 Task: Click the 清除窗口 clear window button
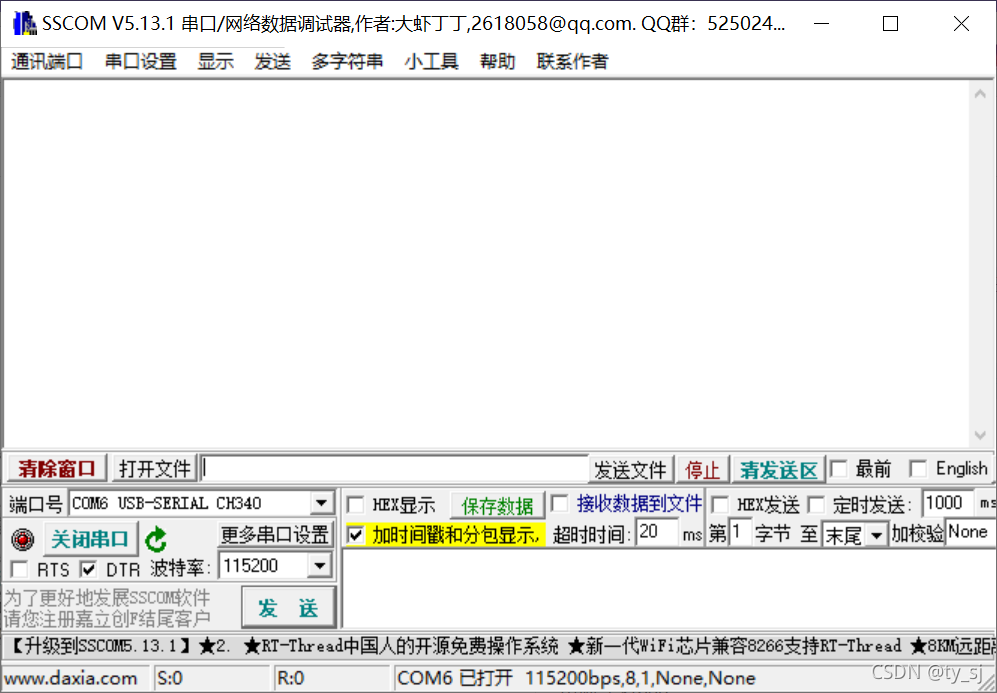(54, 468)
